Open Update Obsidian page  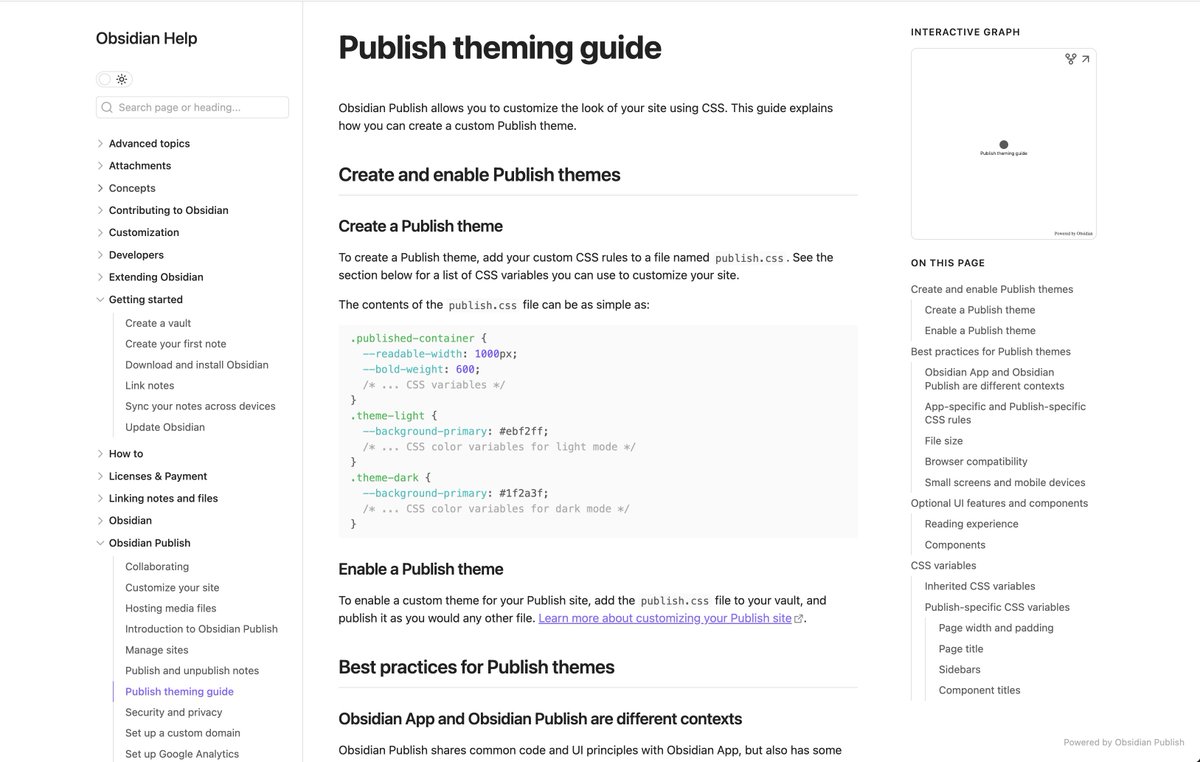pos(165,427)
